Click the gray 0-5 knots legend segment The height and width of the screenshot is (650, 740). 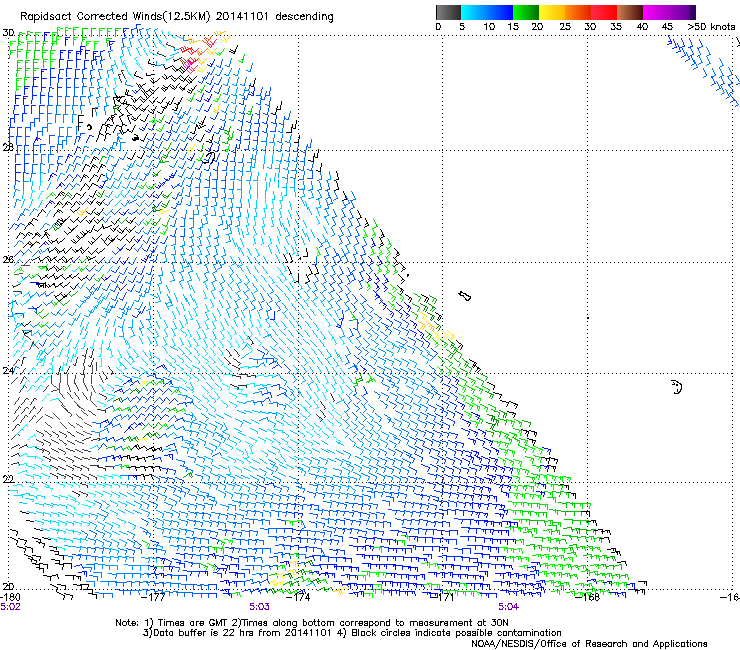[x=448, y=12]
